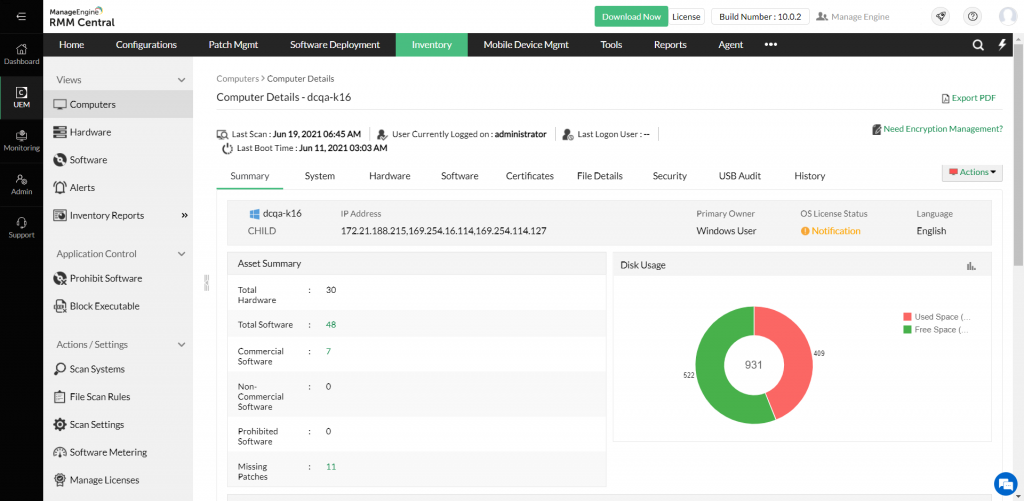Open more navigation items ellipsis
The width and height of the screenshot is (1024, 501).
pyautogui.click(x=771, y=45)
